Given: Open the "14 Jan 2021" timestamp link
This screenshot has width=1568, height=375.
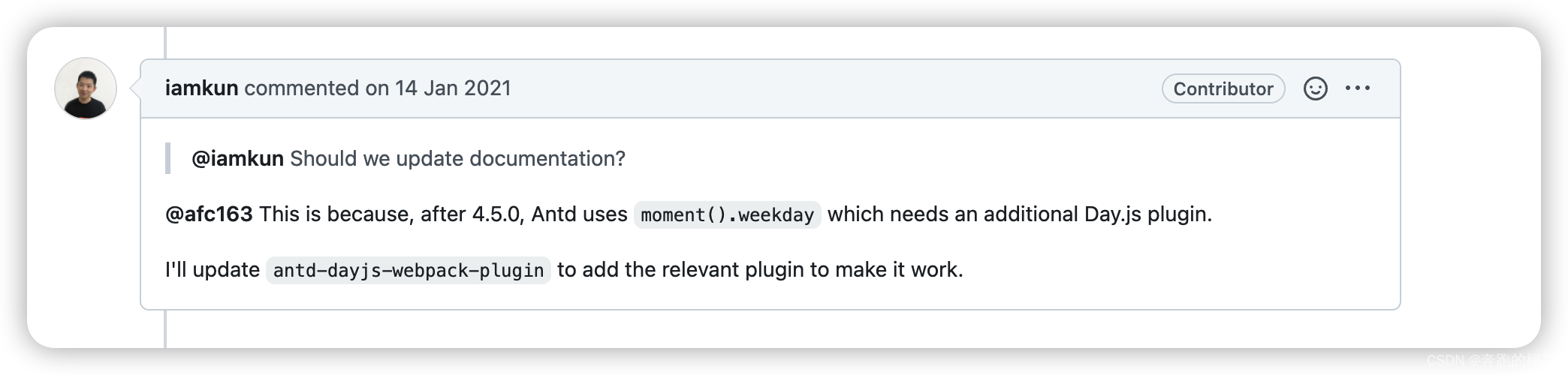Looking at the screenshot, I should (453, 88).
